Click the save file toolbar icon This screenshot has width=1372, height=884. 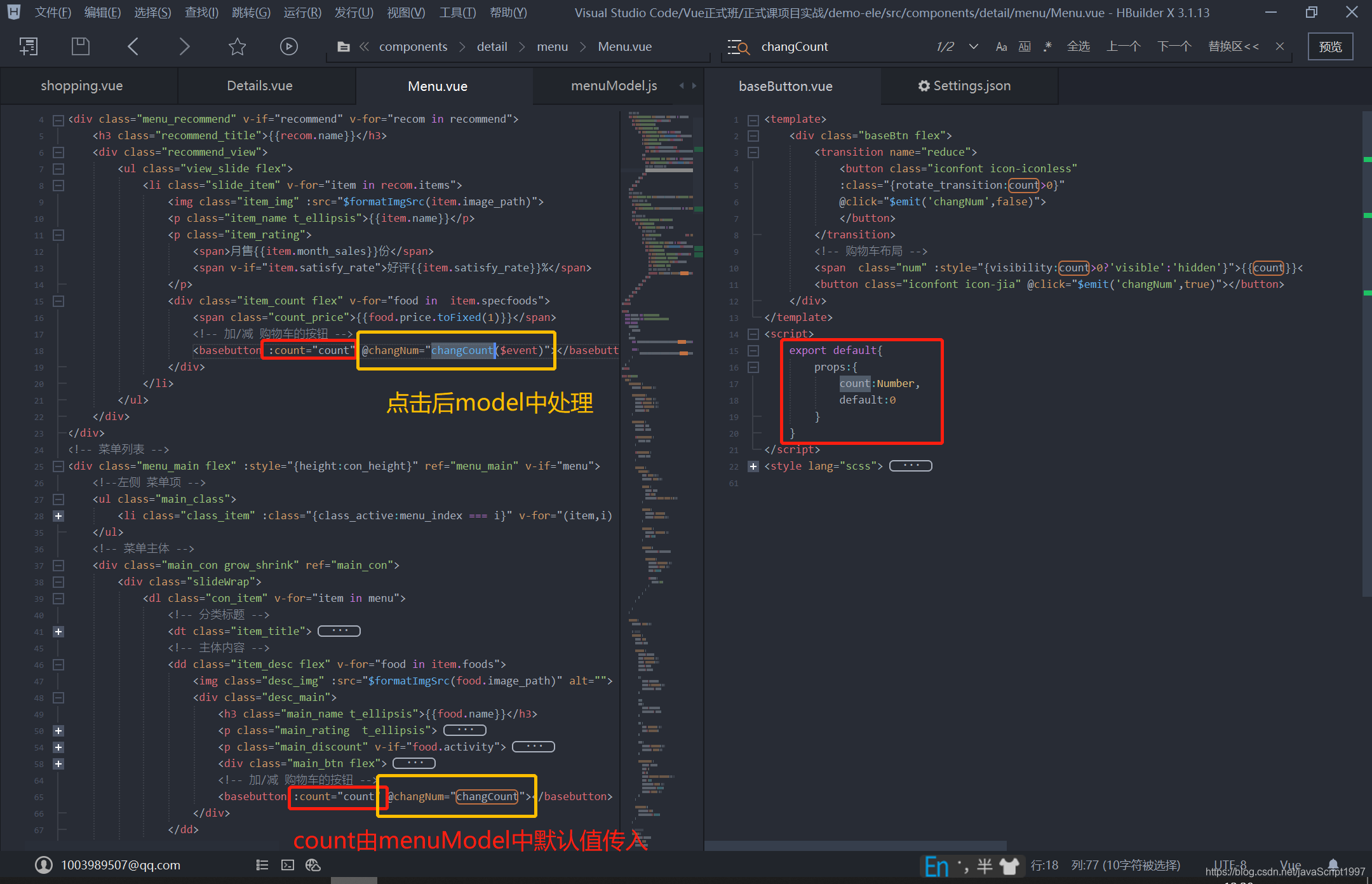click(x=81, y=46)
